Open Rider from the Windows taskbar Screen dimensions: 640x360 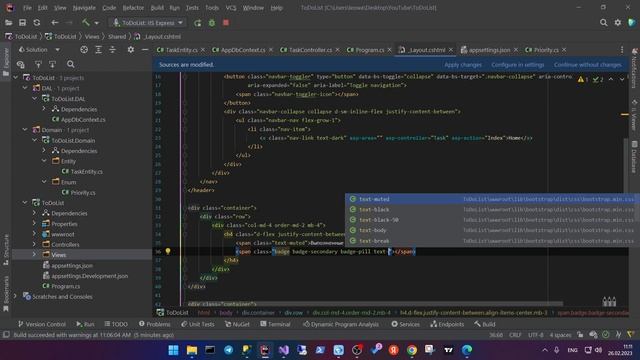tap(265, 350)
